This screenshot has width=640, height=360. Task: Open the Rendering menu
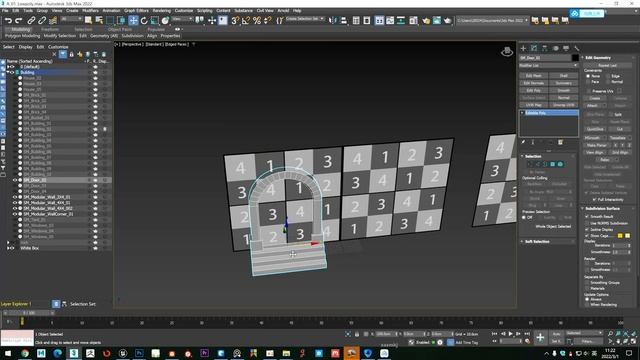(x=162, y=11)
